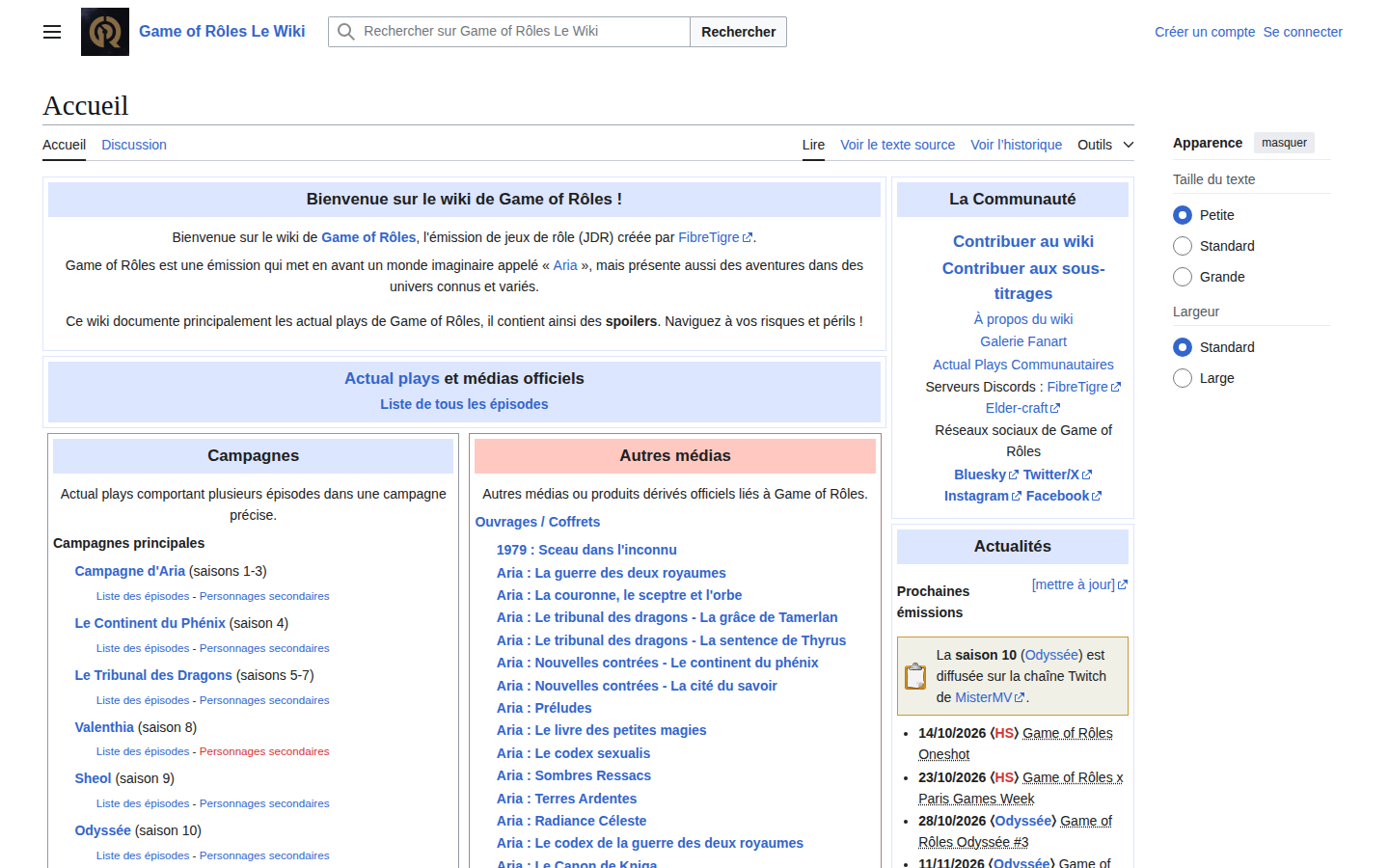1389x868 pixels.
Task: Open Galerie Fanart page
Action: (x=1023, y=341)
